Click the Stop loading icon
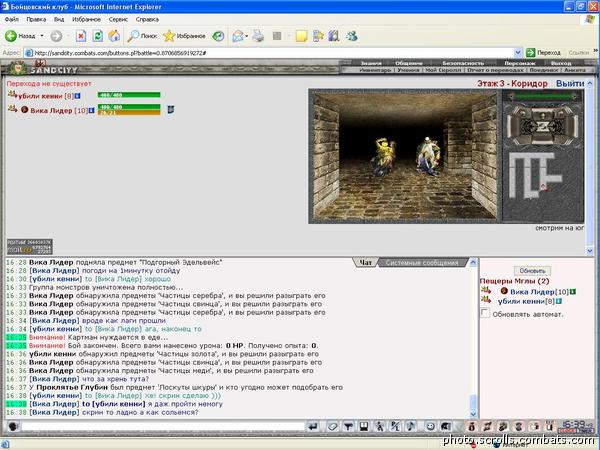Image resolution: width=600 pixels, height=450 pixels. click(x=81, y=36)
